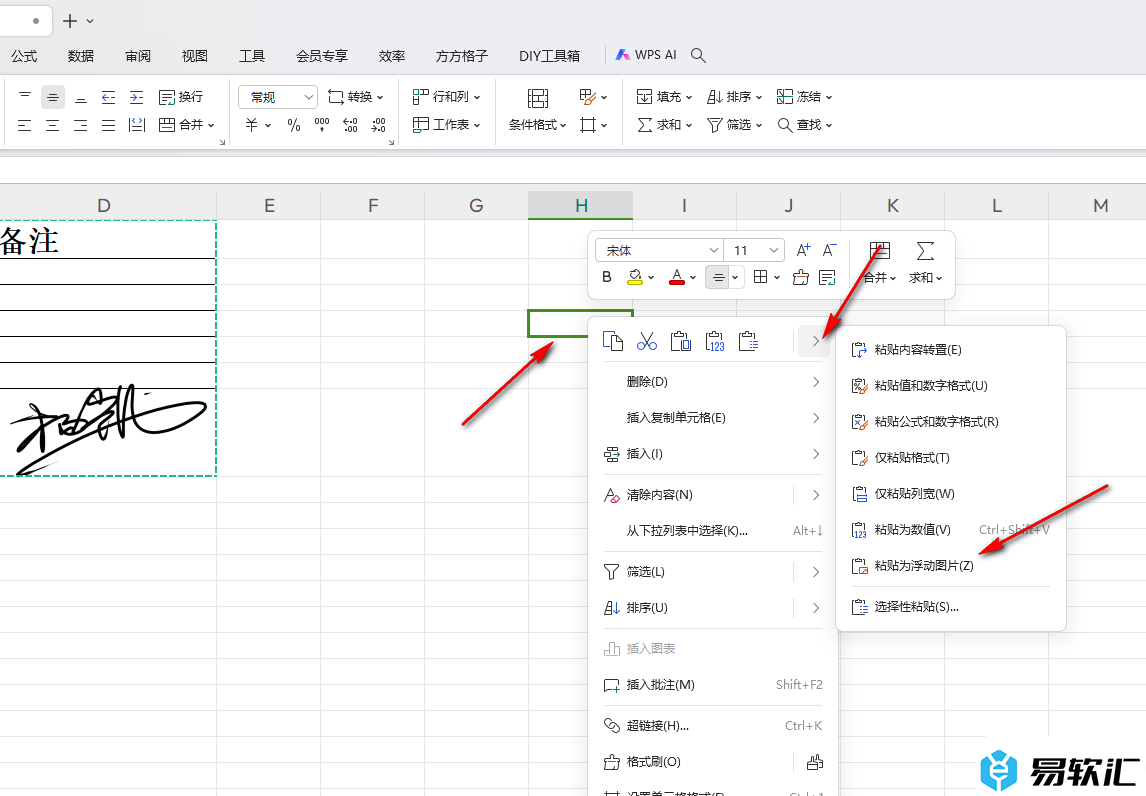
Task: Click 排序(U) in context menu
Action: (647, 607)
